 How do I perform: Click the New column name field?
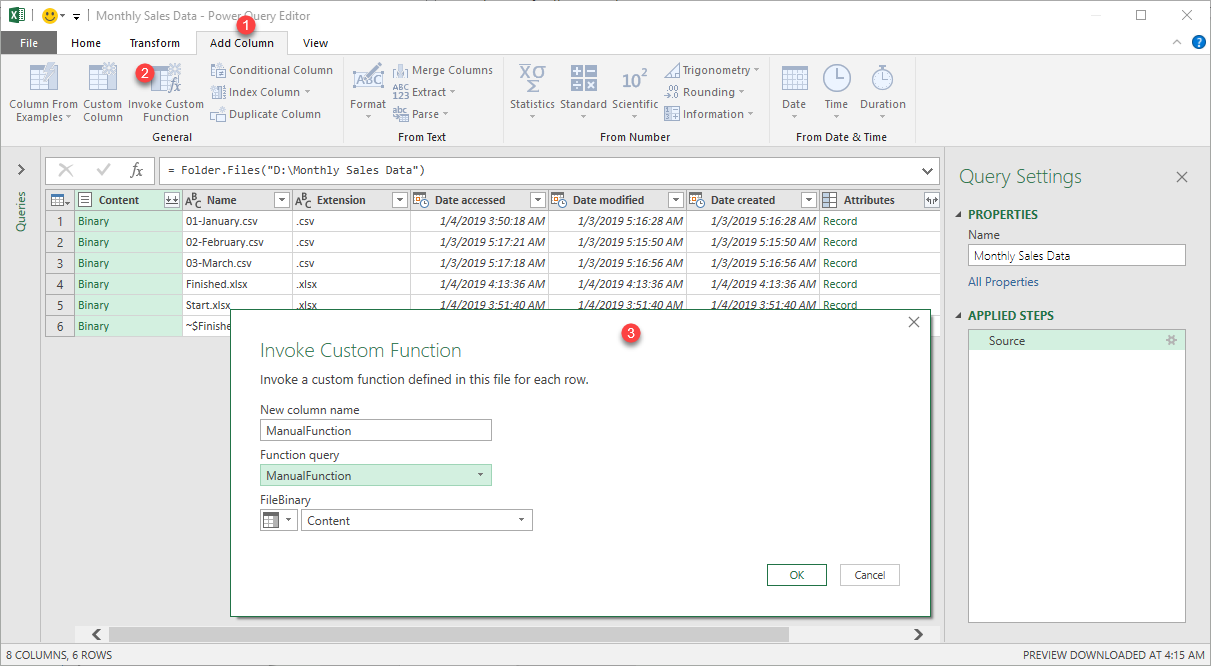click(376, 430)
